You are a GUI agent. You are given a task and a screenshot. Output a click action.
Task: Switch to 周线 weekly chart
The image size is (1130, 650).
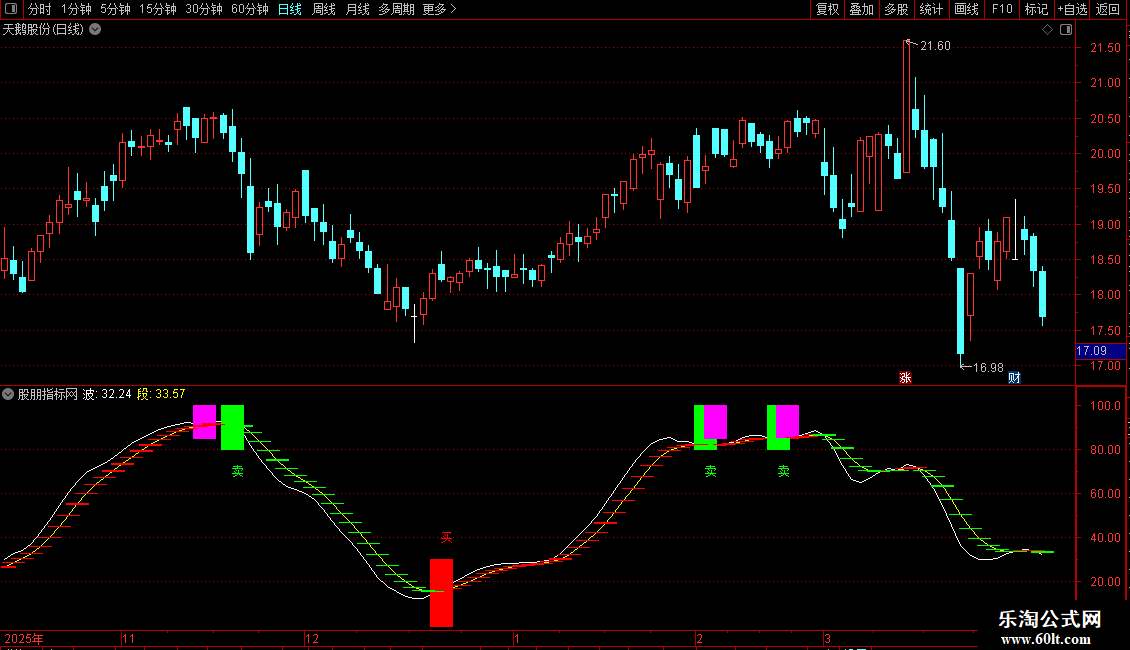point(324,9)
